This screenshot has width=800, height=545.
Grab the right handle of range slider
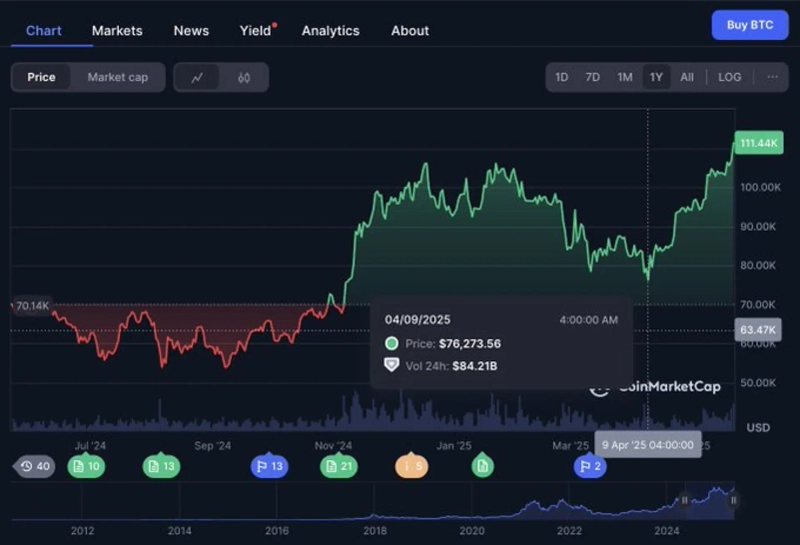pos(733,500)
